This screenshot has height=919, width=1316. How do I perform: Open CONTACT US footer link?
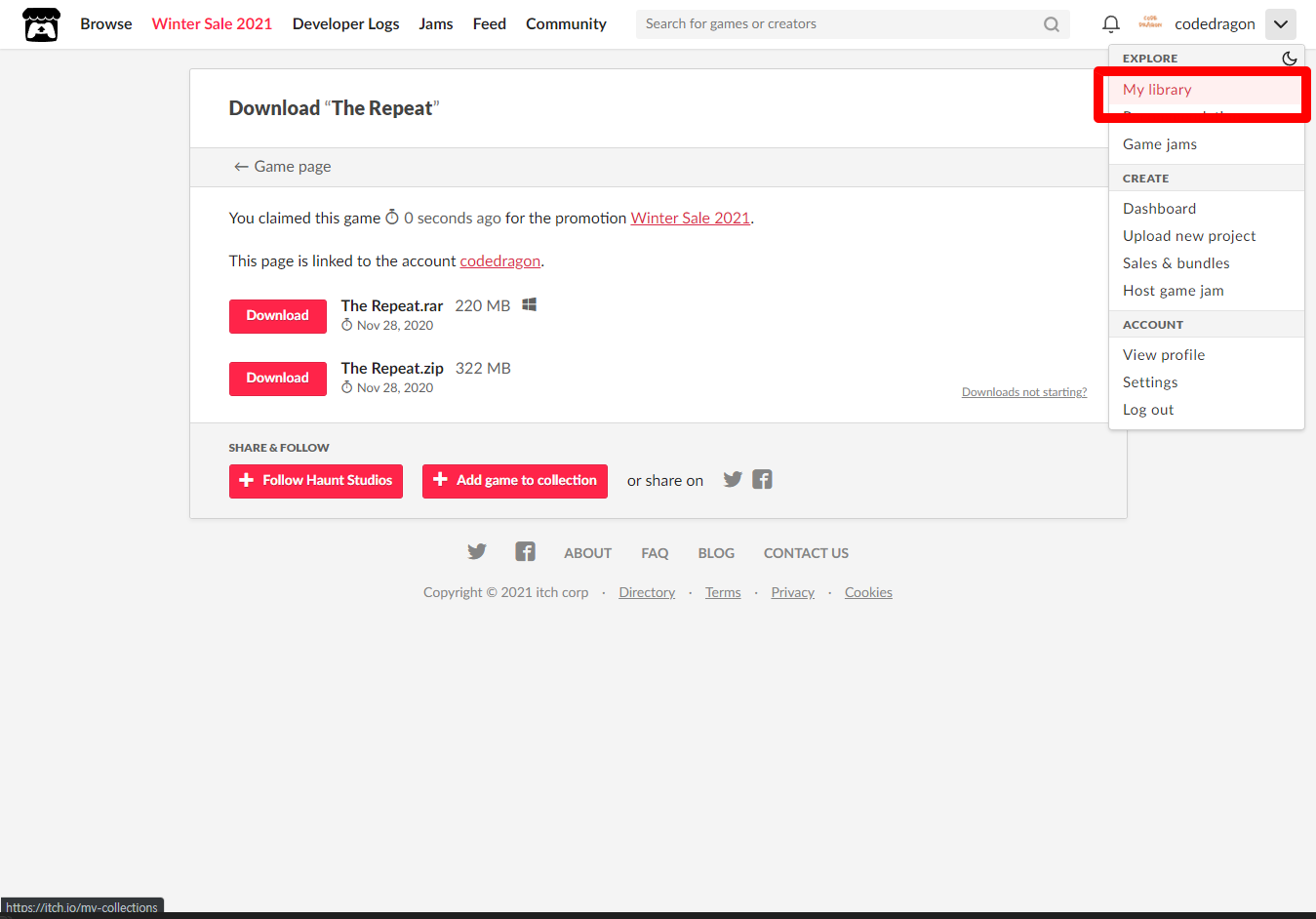click(806, 553)
